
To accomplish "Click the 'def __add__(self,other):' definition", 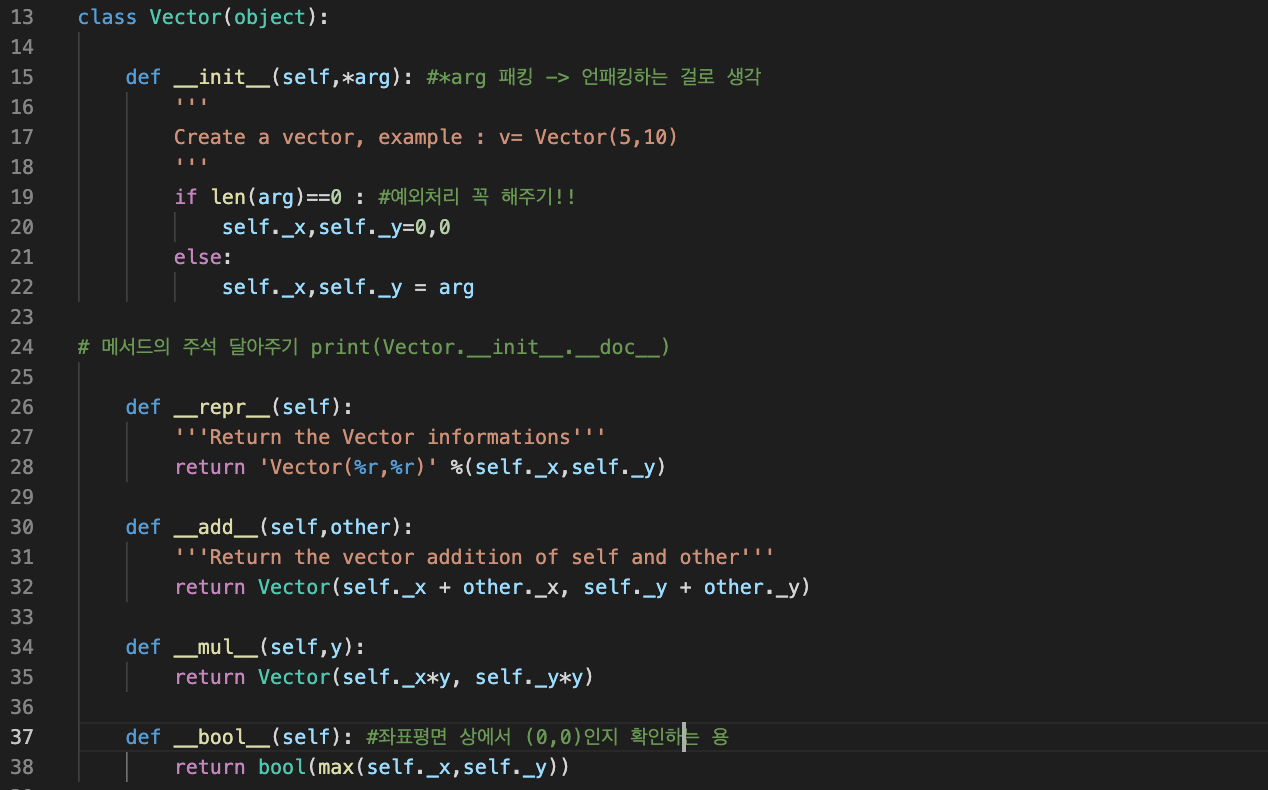I will 269,527.
